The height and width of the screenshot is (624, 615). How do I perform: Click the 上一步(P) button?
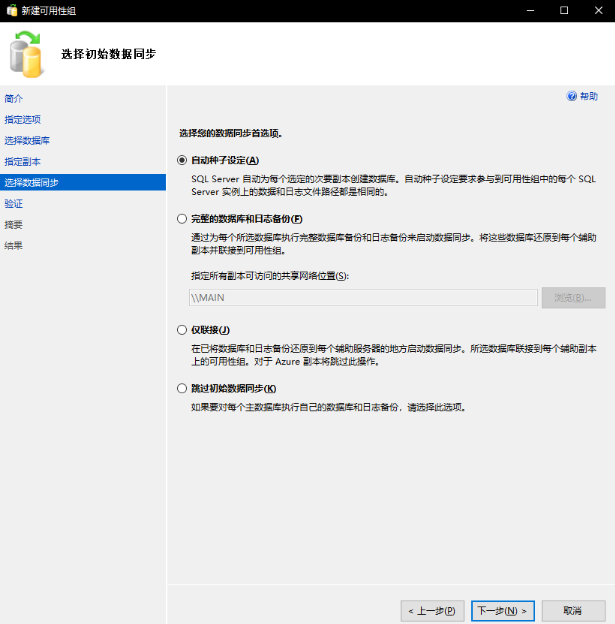coord(432,610)
